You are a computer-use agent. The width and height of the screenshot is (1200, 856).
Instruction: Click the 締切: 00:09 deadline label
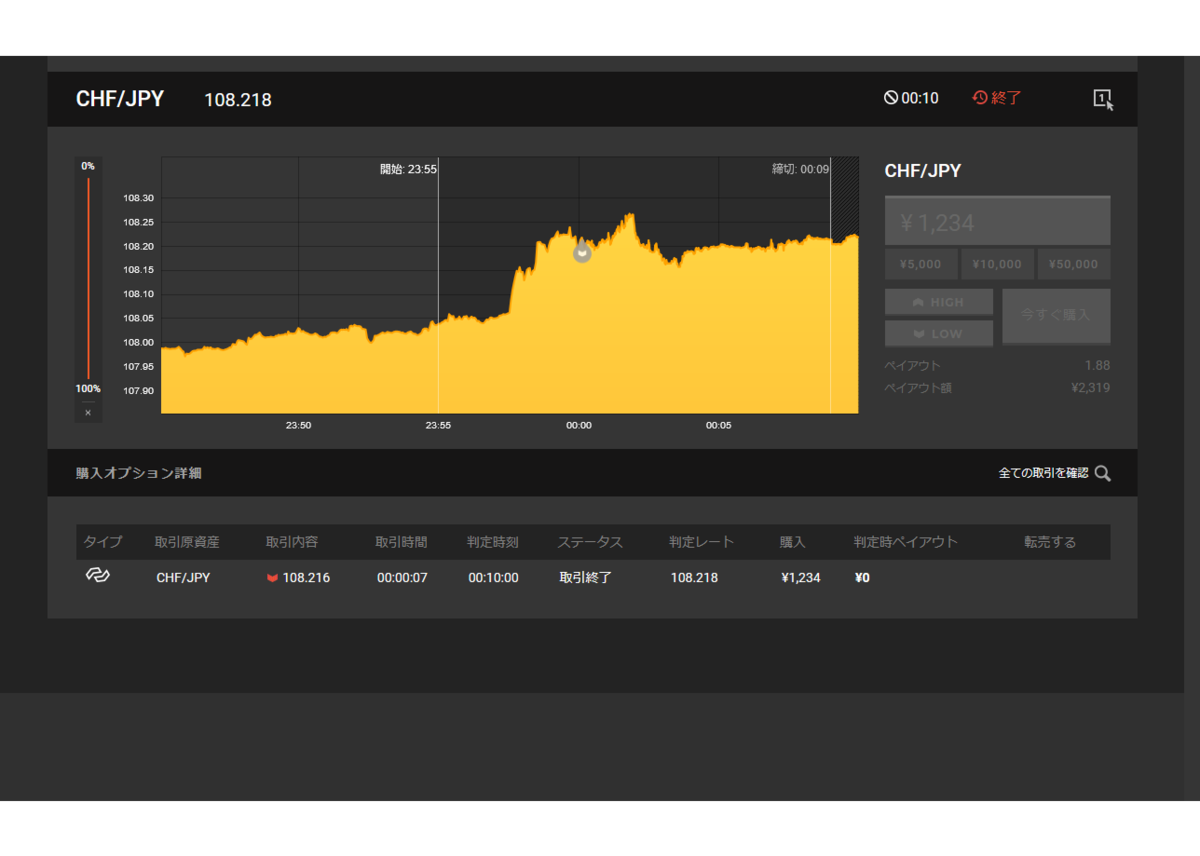point(800,169)
